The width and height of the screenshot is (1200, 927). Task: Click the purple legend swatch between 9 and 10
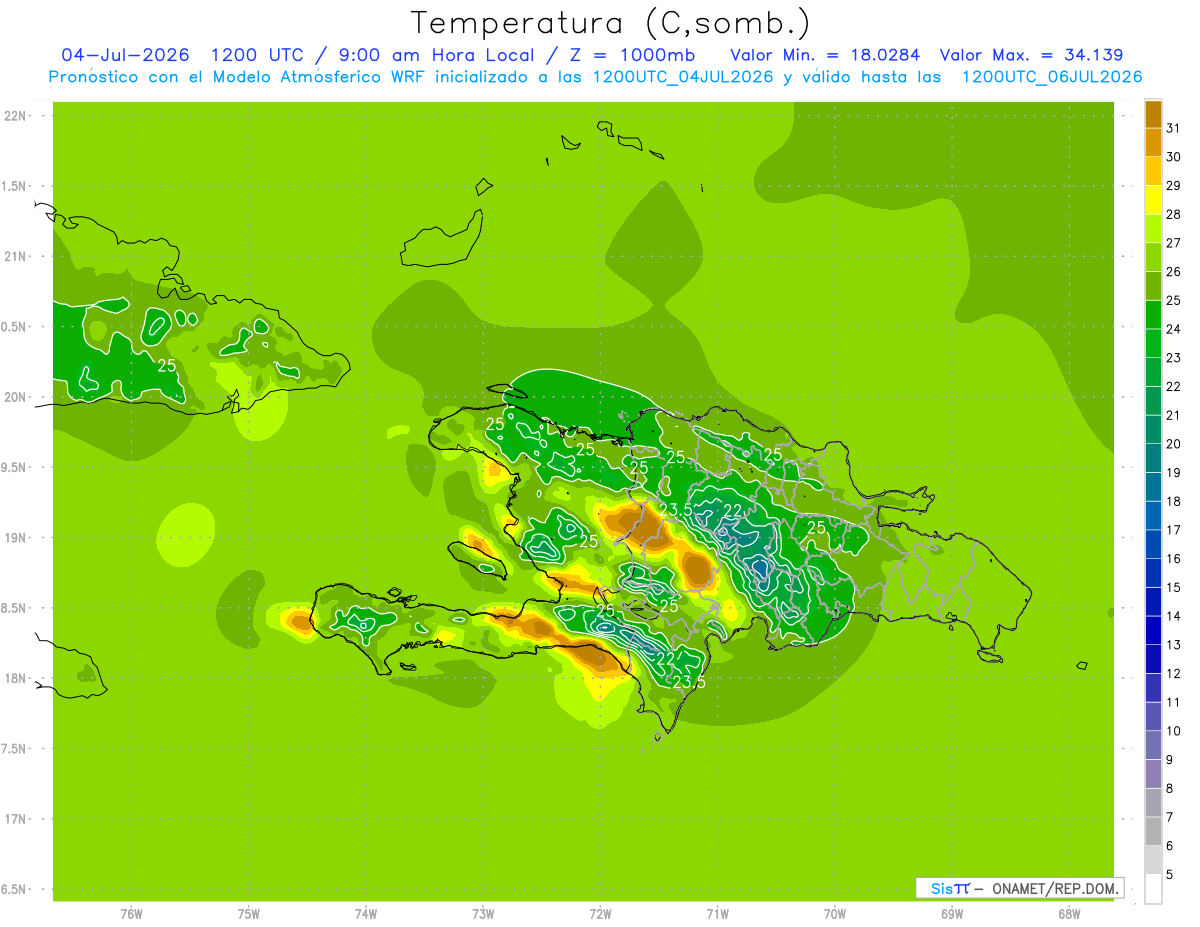(1153, 745)
